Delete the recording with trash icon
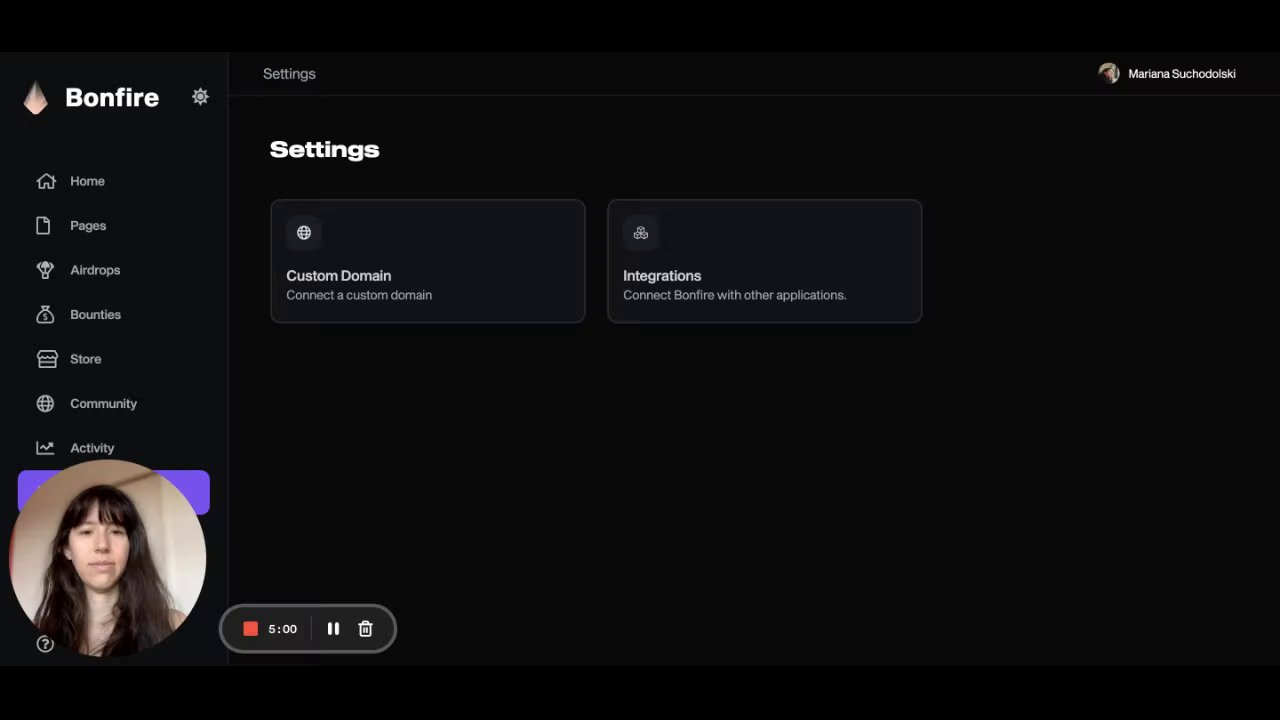Image resolution: width=1280 pixels, height=720 pixels. (x=365, y=629)
